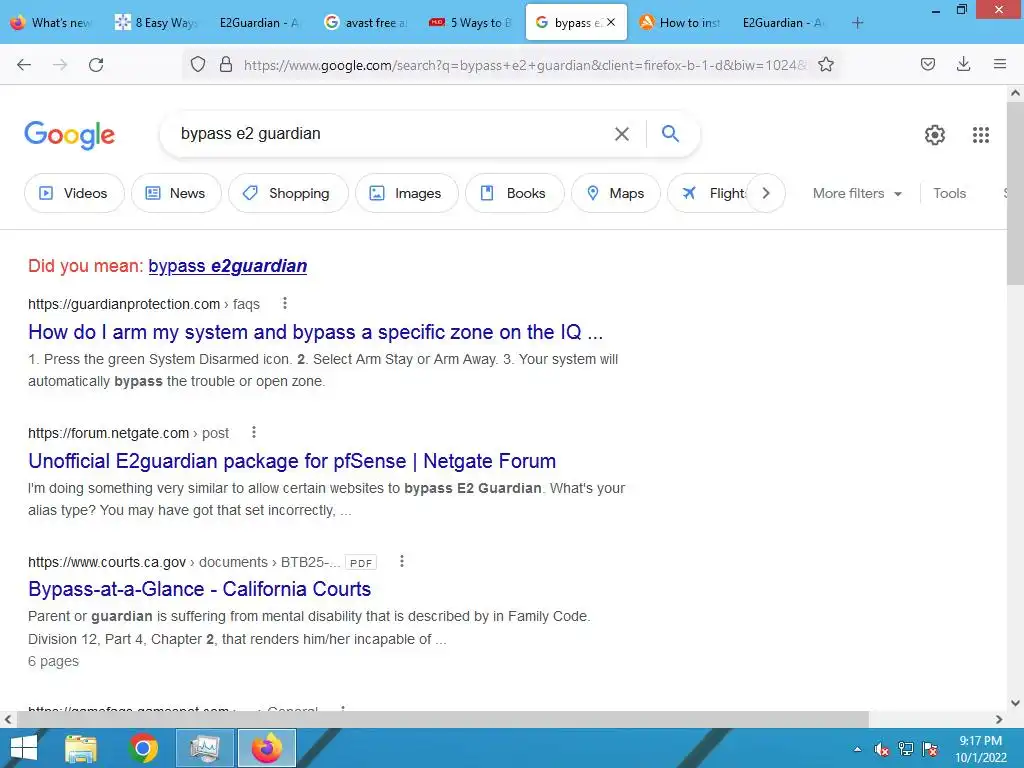This screenshot has height=768, width=1024.
Task: Switch to the What's new tab
Action: coord(52,22)
